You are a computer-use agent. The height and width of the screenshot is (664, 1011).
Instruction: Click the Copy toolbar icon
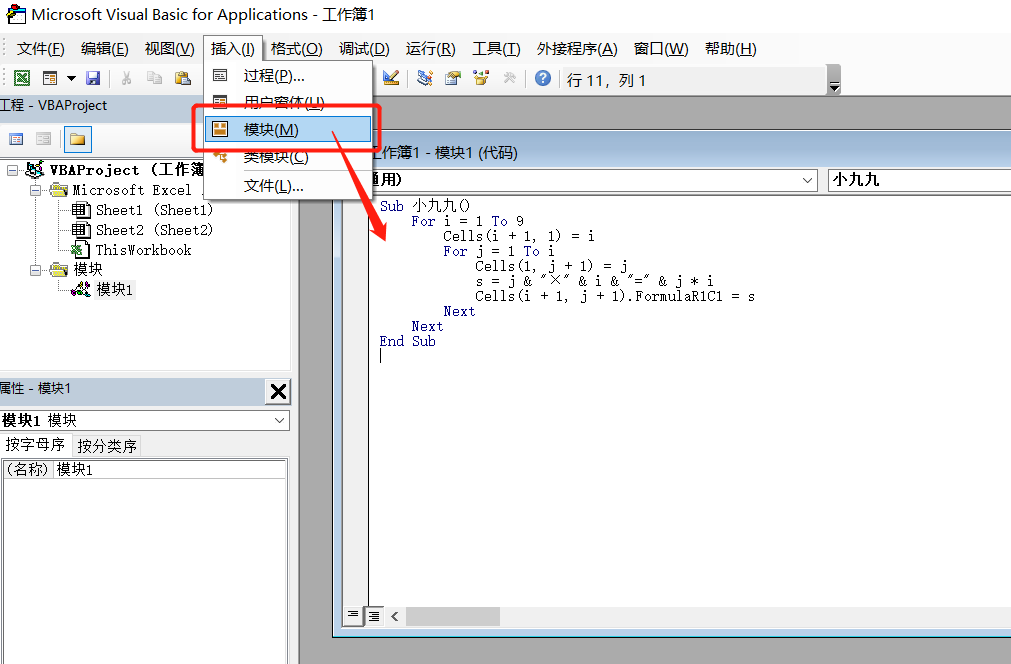pos(154,78)
